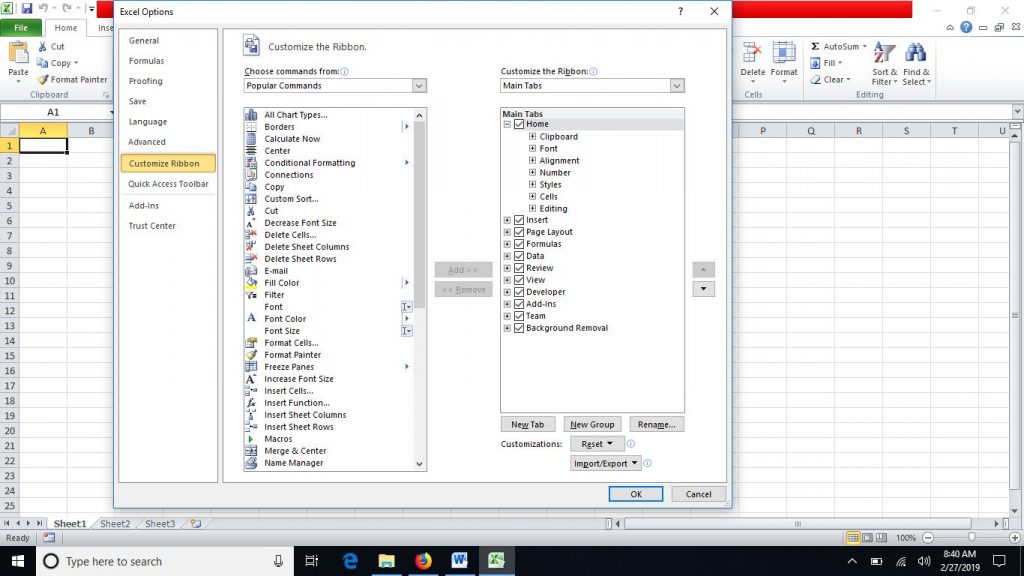Click the New Tab button

pos(528,424)
